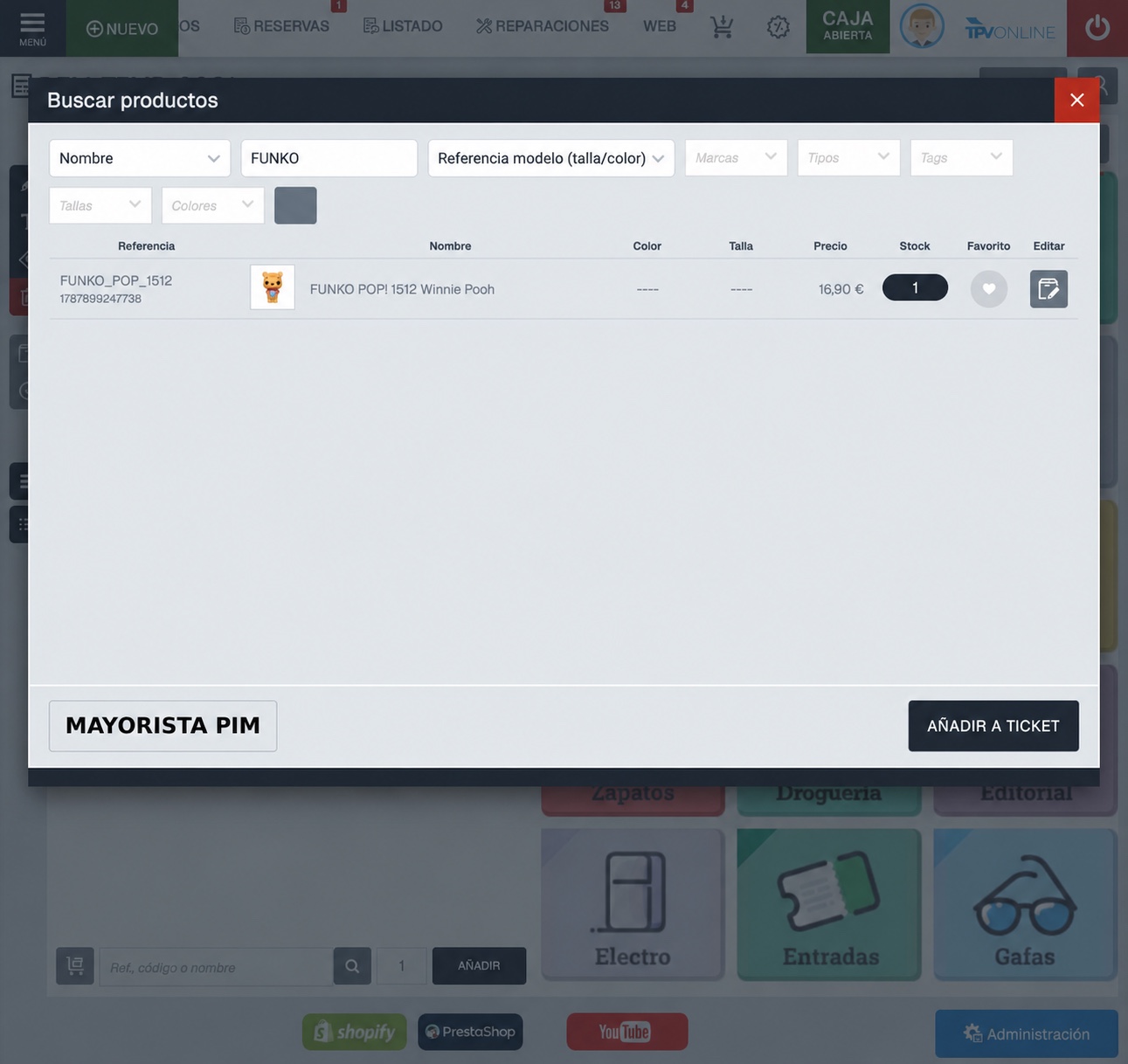Toggle favorite heart for FUNKO POP! 1512
This screenshot has width=1128, height=1064.
(x=989, y=289)
